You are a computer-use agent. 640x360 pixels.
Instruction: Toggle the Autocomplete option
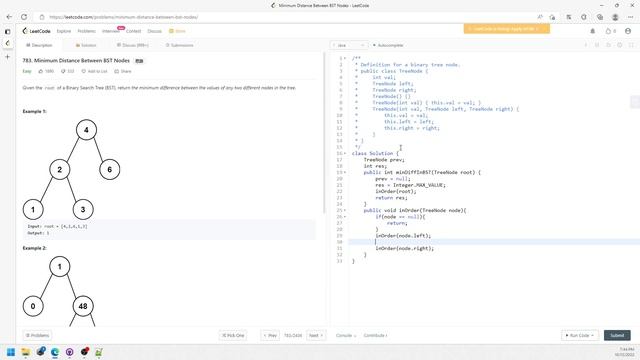pyautogui.click(x=388, y=45)
